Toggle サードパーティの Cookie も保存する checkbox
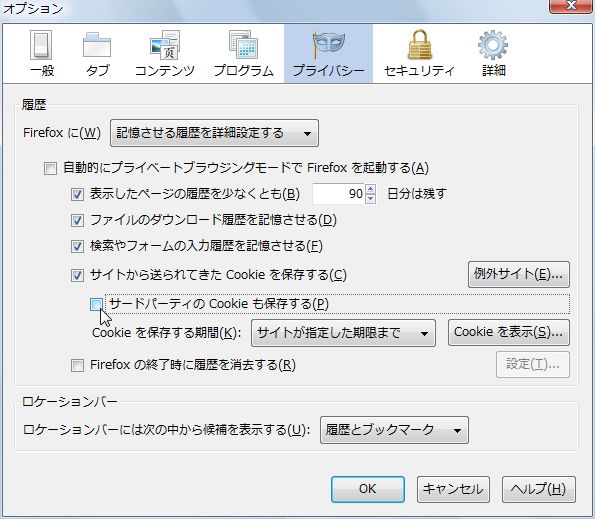This screenshot has height=519, width=595. coord(96,304)
